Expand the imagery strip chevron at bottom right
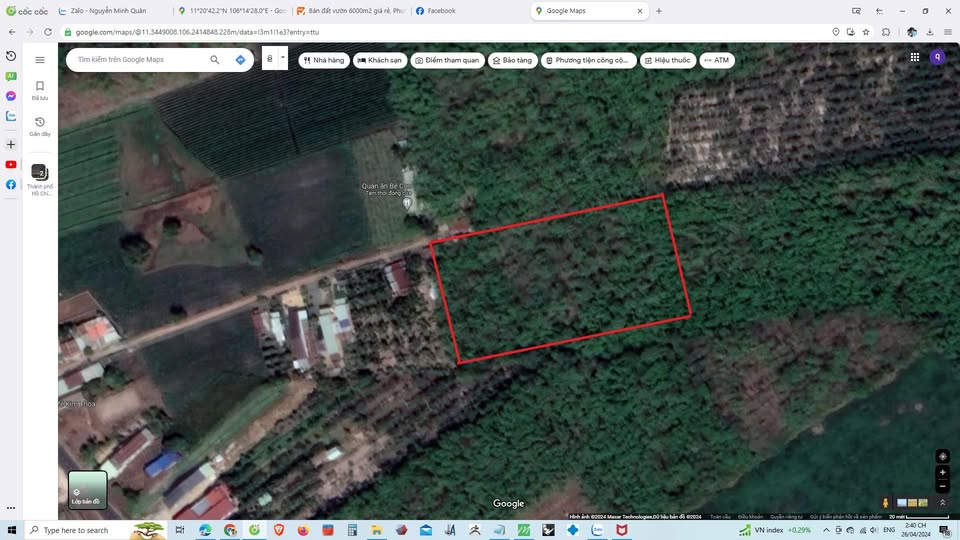The width and height of the screenshot is (960, 540). click(941, 502)
